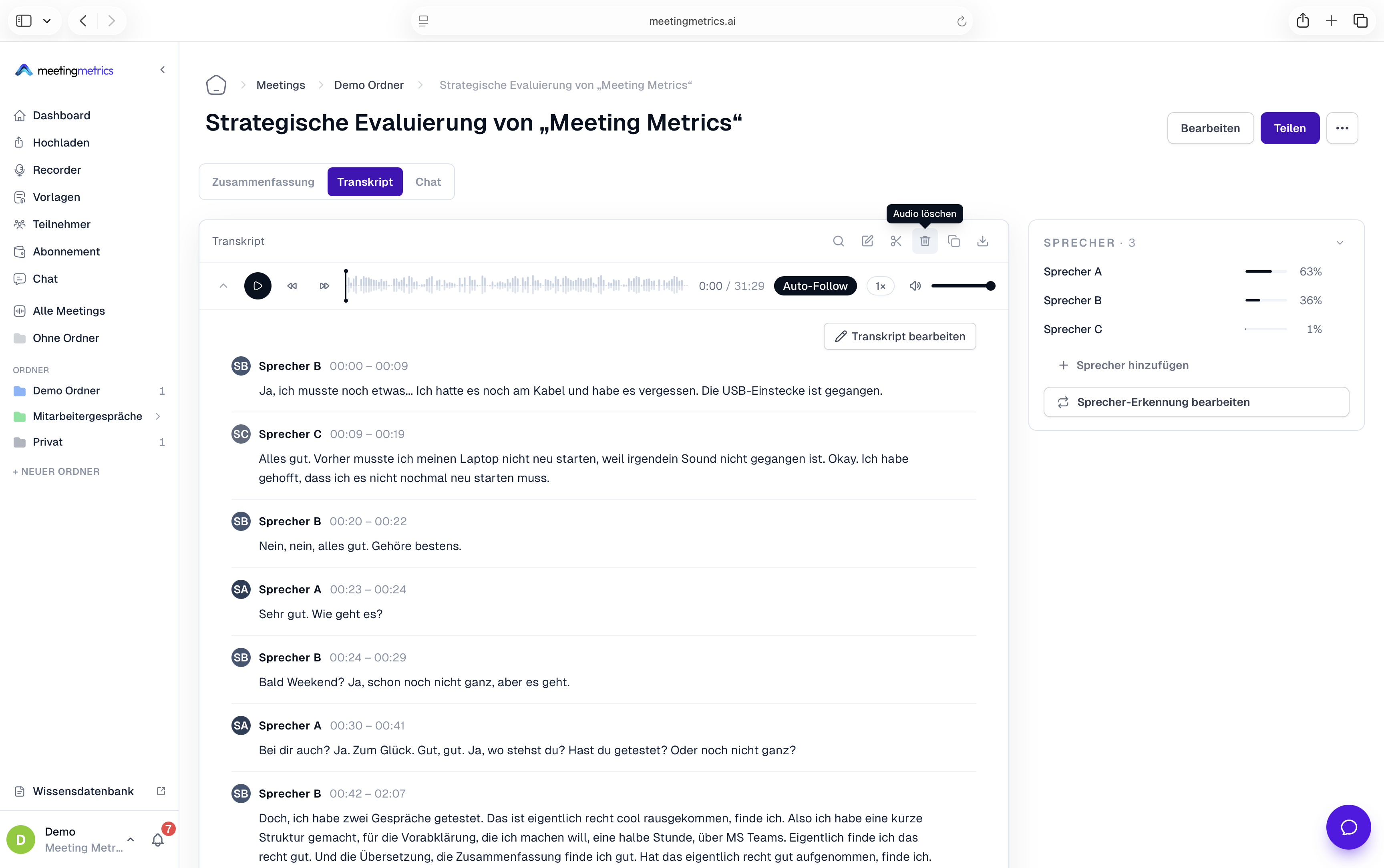Open the transcript edit pencil icon

click(867, 241)
